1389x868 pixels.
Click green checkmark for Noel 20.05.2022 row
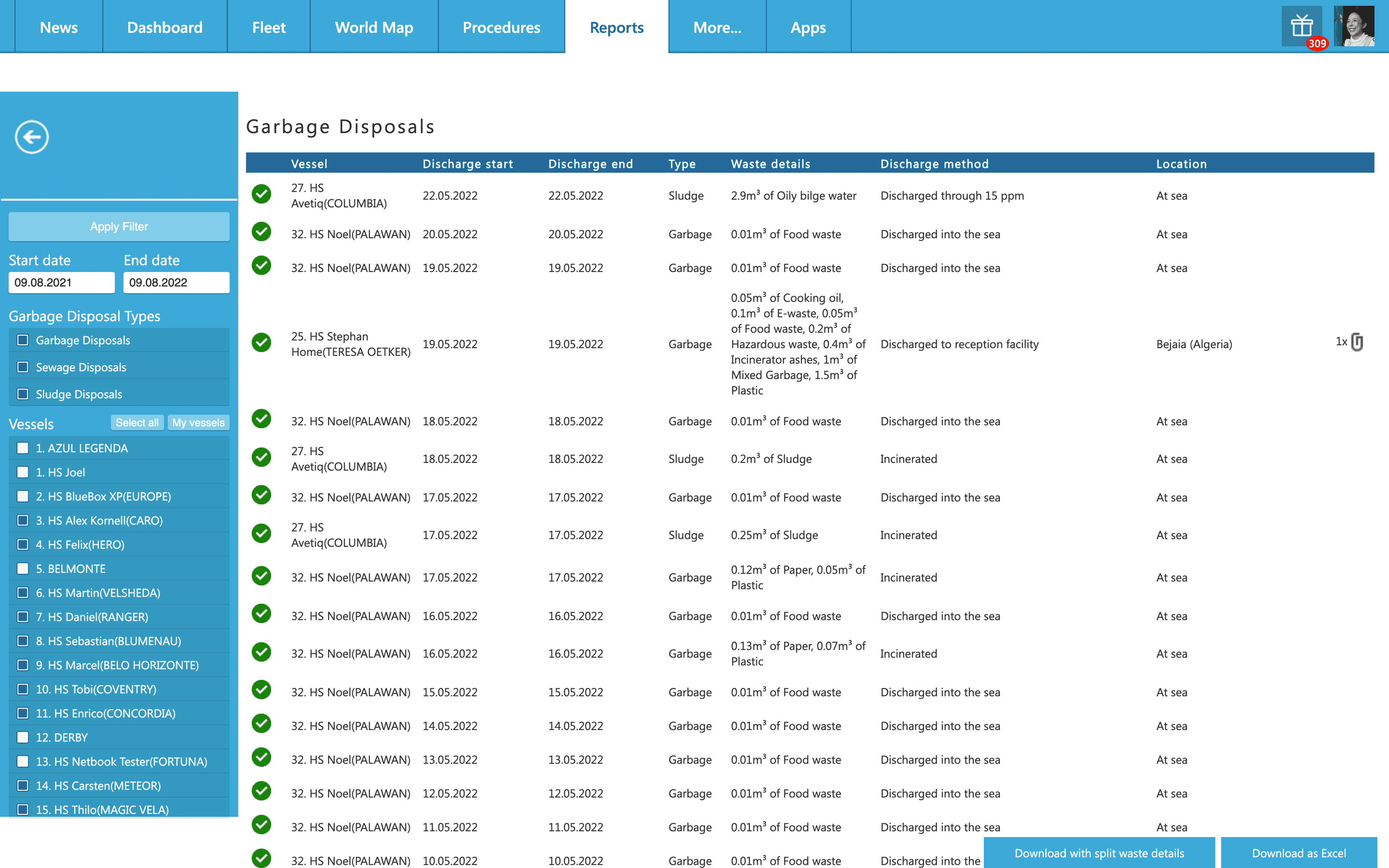pyautogui.click(x=261, y=232)
